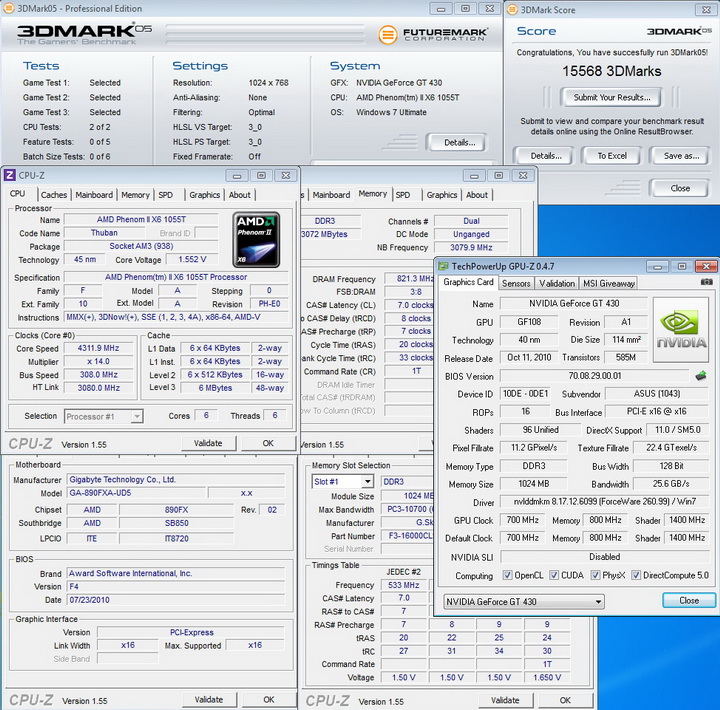
Task: Click the NB Frequency 3079.9 MHz value
Action: [471, 248]
